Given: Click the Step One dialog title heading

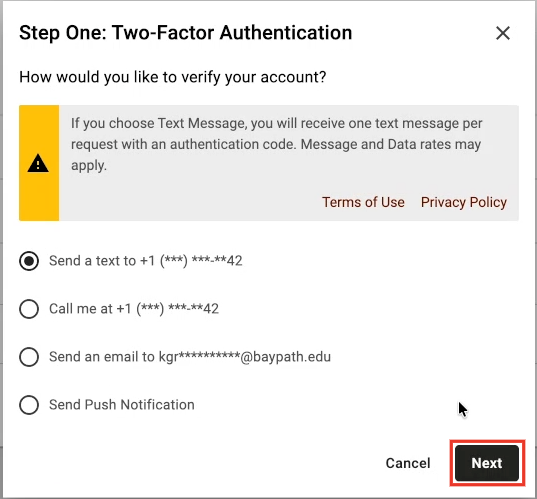Looking at the screenshot, I should click(186, 33).
